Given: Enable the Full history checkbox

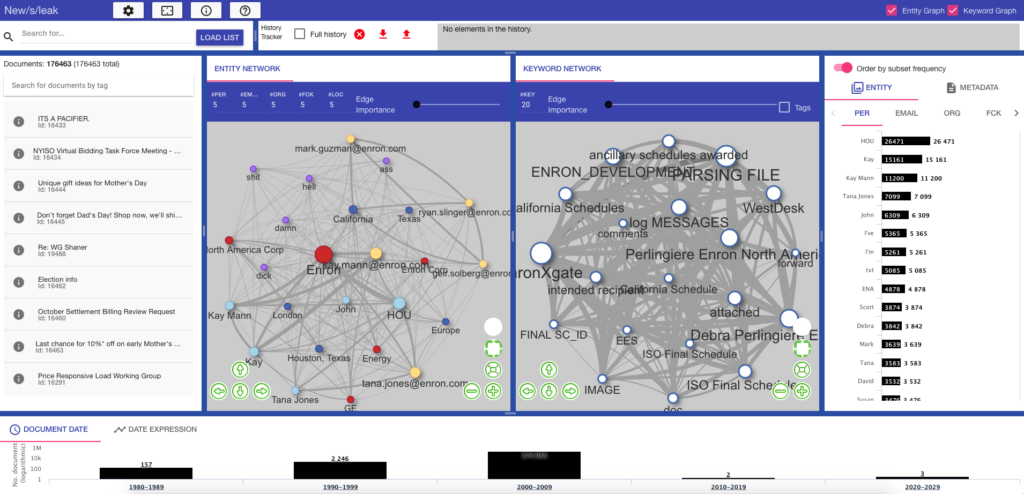Looking at the screenshot, I should pyautogui.click(x=300, y=34).
